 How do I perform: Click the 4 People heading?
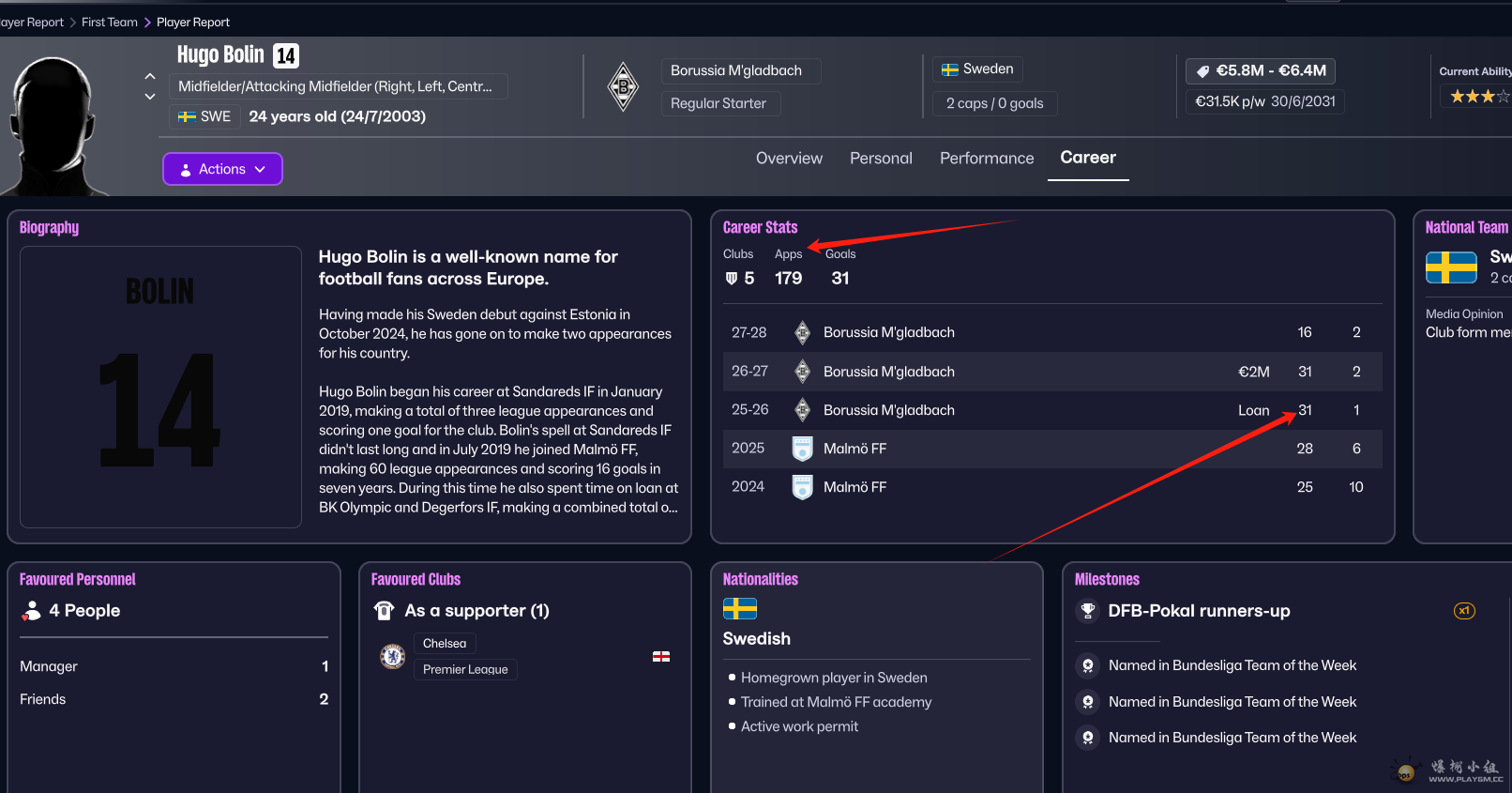click(x=84, y=611)
